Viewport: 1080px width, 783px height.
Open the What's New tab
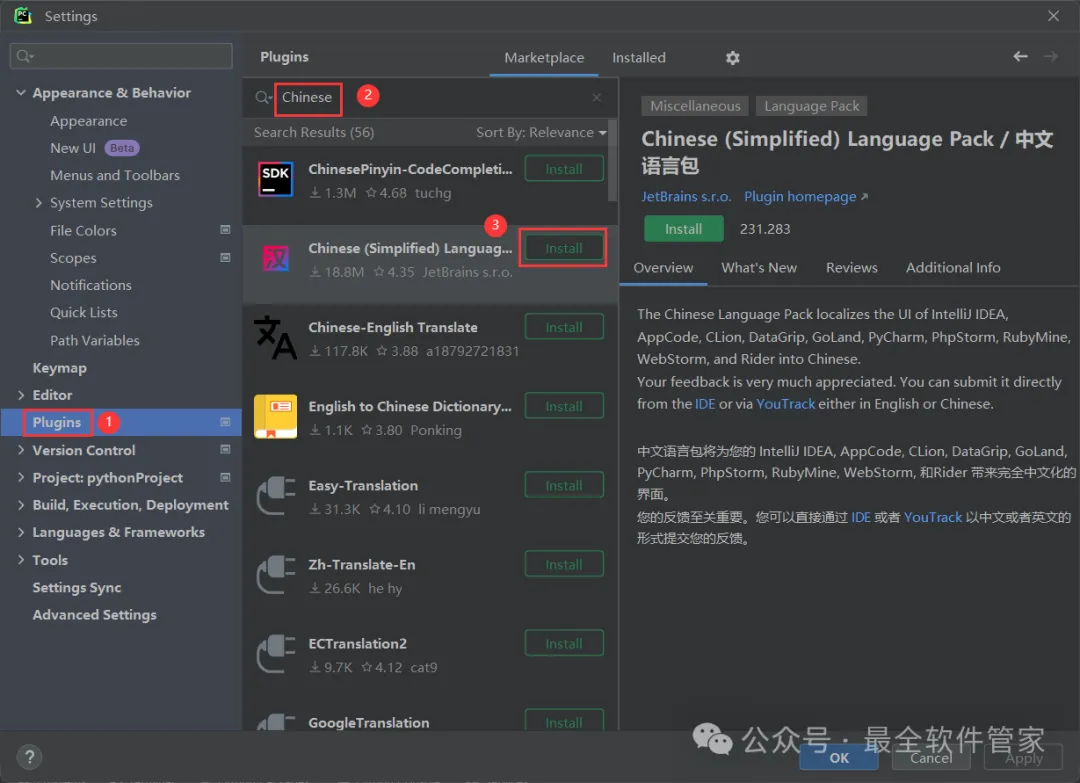759,268
